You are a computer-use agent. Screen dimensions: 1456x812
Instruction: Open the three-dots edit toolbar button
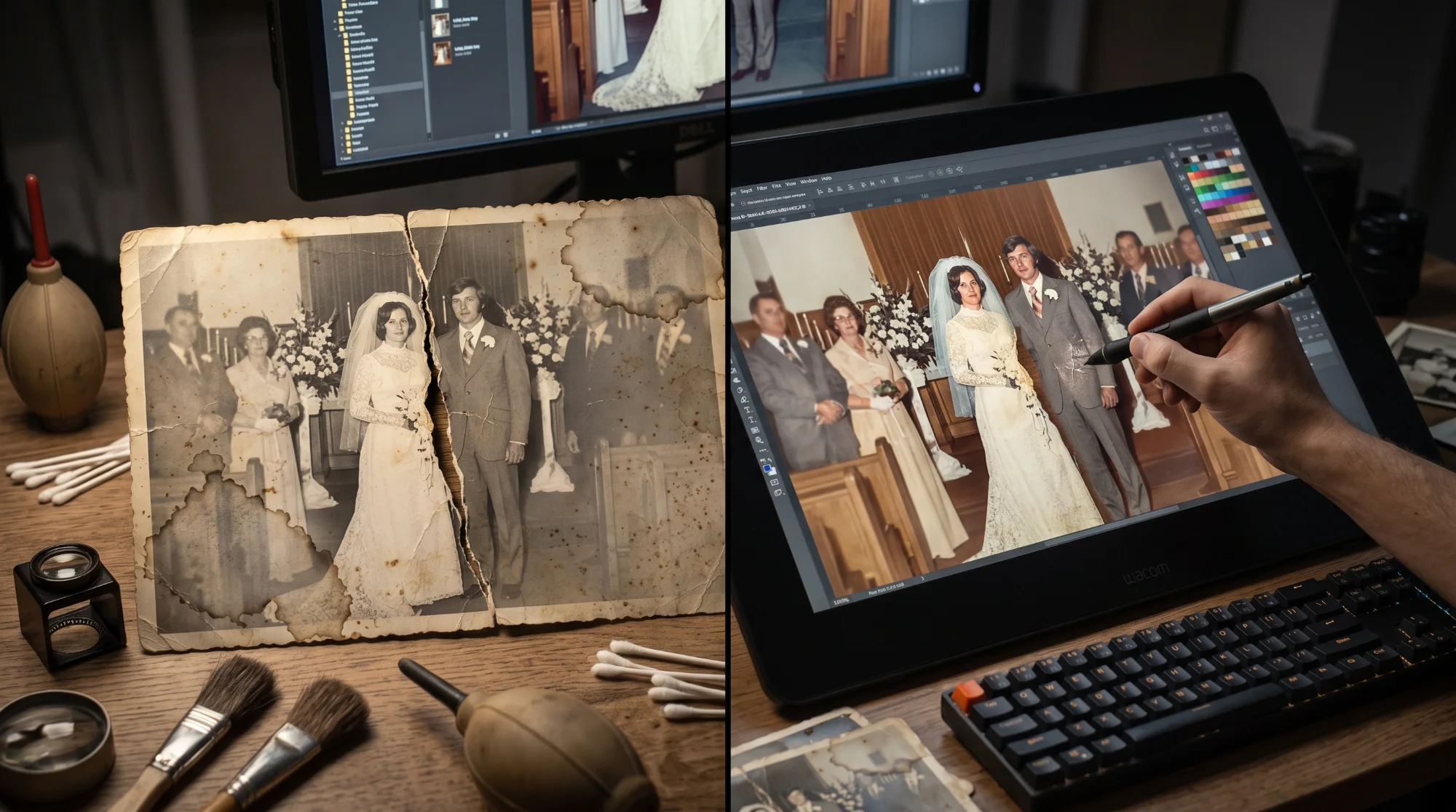pyautogui.click(x=764, y=450)
